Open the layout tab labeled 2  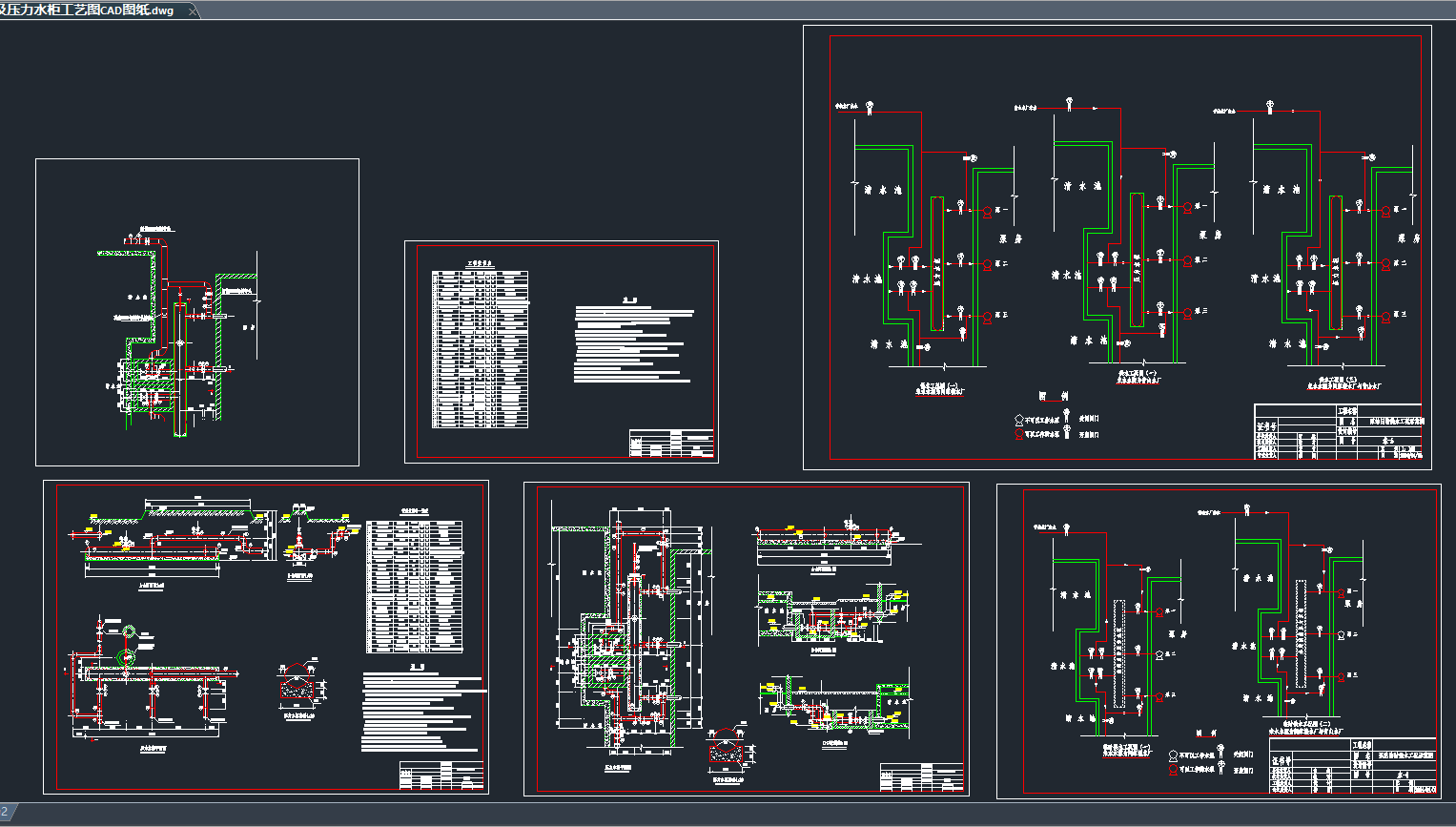coord(5,812)
